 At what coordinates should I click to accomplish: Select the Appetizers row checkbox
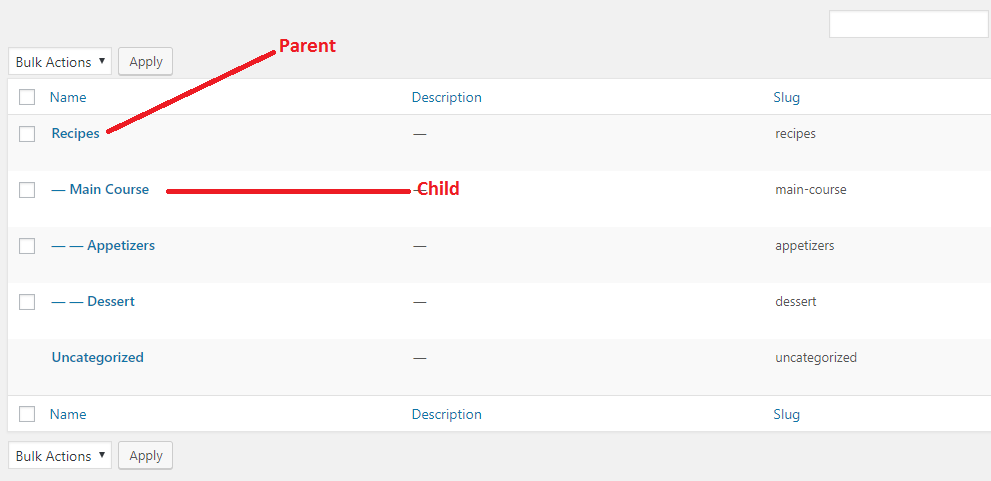(x=27, y=246)
